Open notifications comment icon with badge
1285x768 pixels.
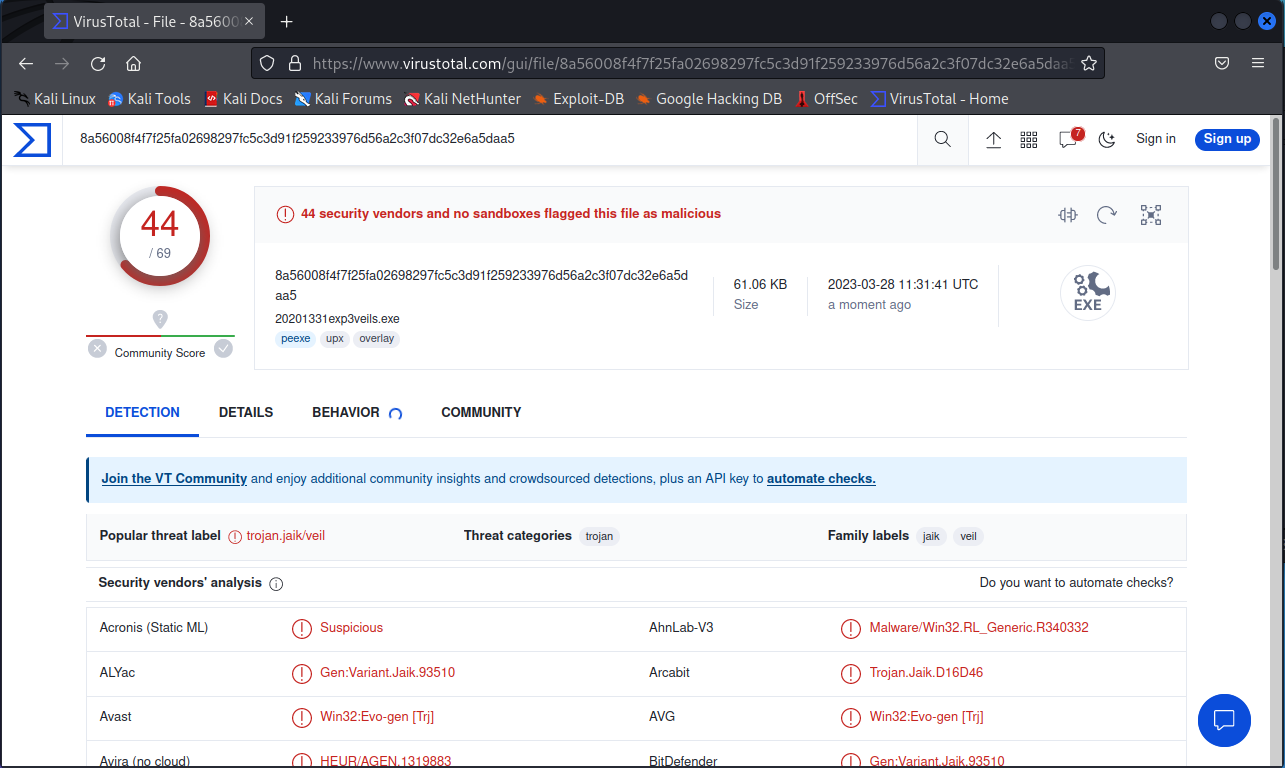1069,139
